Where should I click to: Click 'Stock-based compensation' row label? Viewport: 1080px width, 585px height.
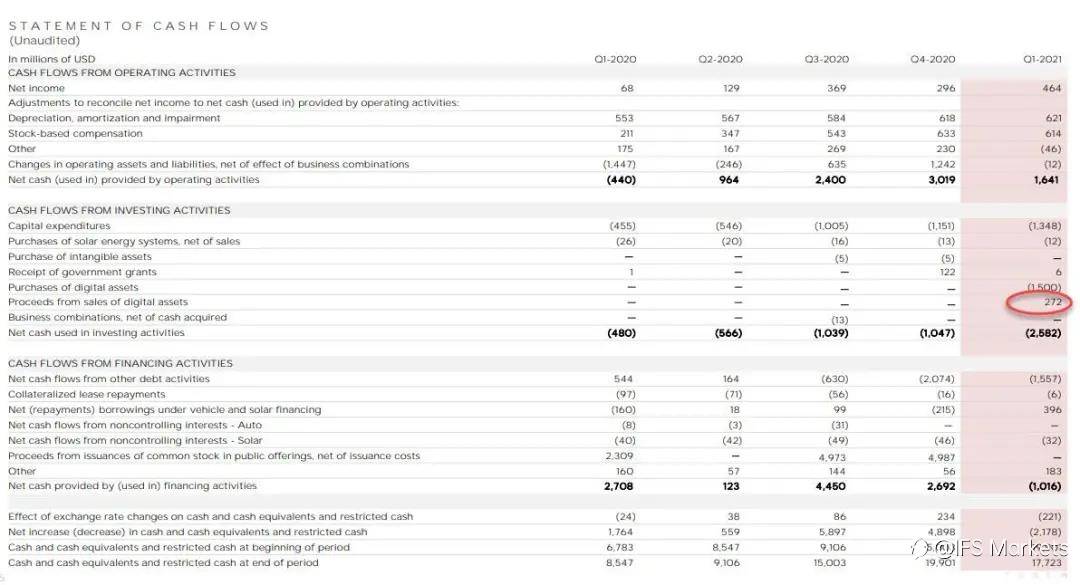pyautogui.click(x=75, y=133)
